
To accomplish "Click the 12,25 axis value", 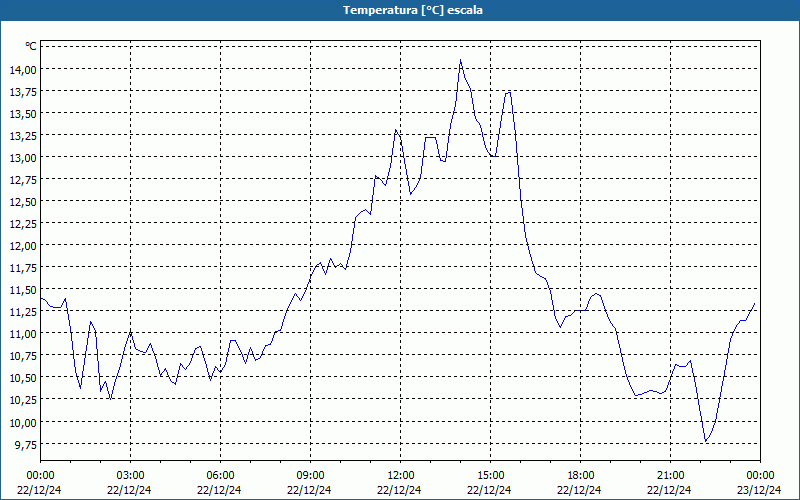I will pyautogui.click(x=23, y=223).
